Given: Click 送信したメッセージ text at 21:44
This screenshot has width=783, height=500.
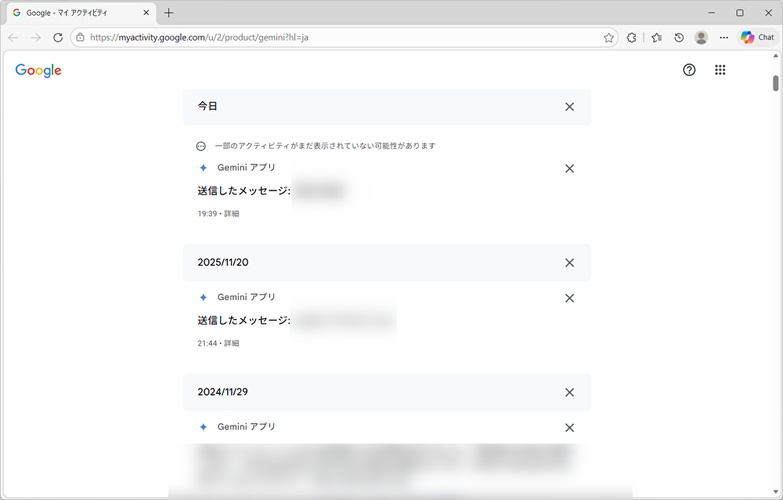Looking at the screenshot, I should pyautogui.click(x=244, y=321).
